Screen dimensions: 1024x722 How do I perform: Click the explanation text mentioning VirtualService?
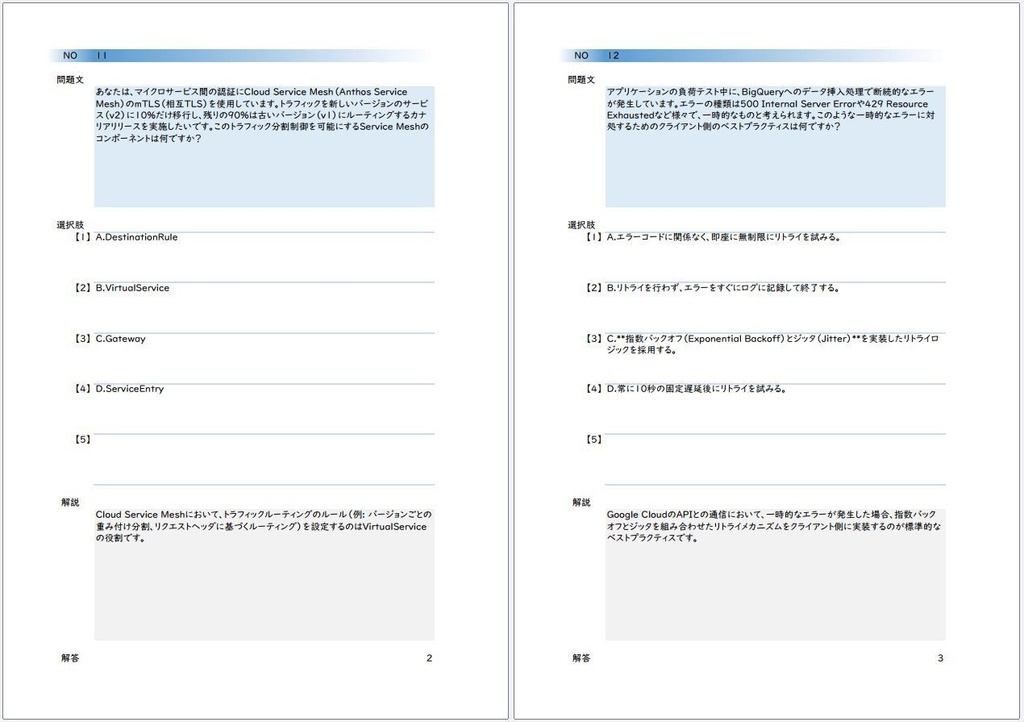click(263, 526)
